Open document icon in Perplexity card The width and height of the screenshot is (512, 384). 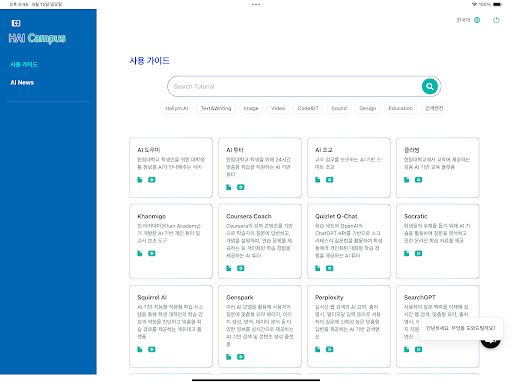317,349
